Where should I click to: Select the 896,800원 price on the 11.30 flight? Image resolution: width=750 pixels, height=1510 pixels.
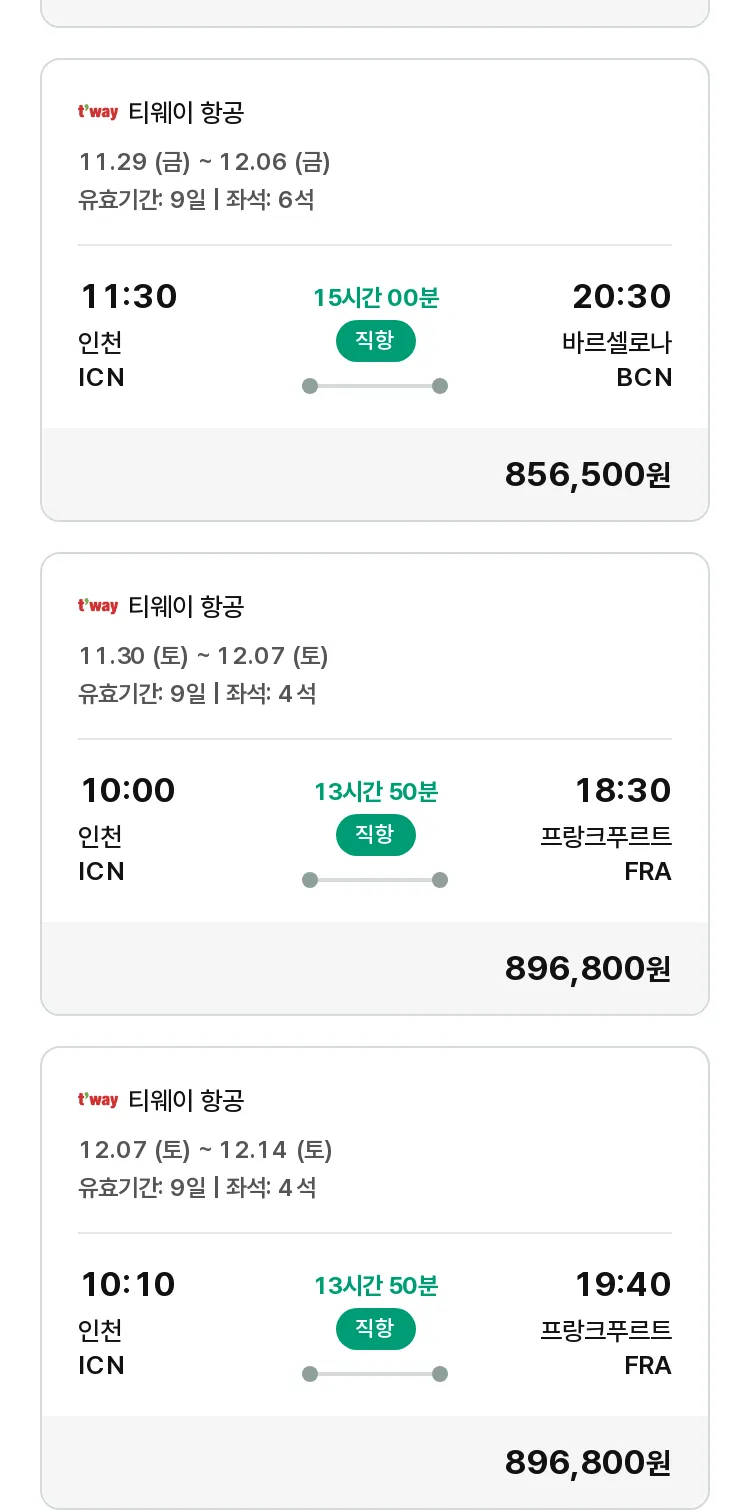588,969
